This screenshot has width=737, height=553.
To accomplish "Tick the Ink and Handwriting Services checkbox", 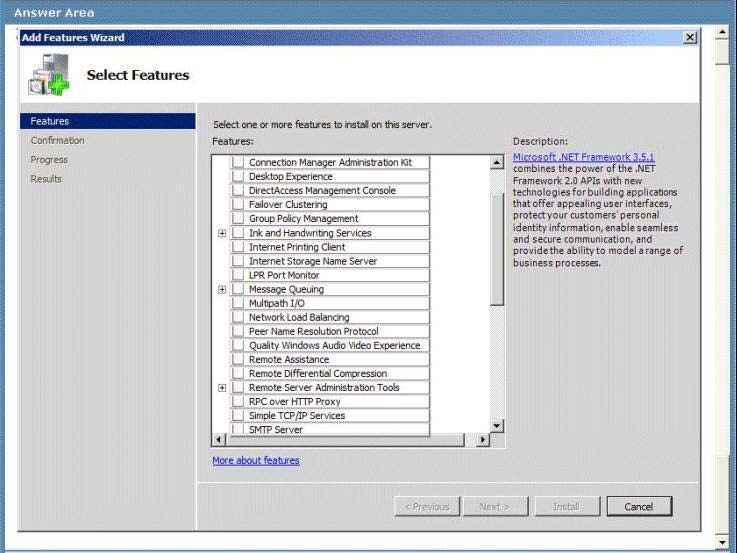I will click(x=238, y=233).
